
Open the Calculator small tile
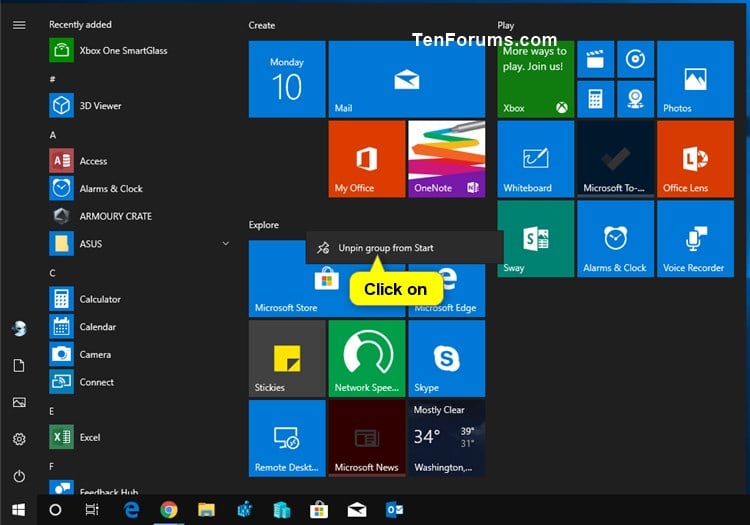[596, 99]
